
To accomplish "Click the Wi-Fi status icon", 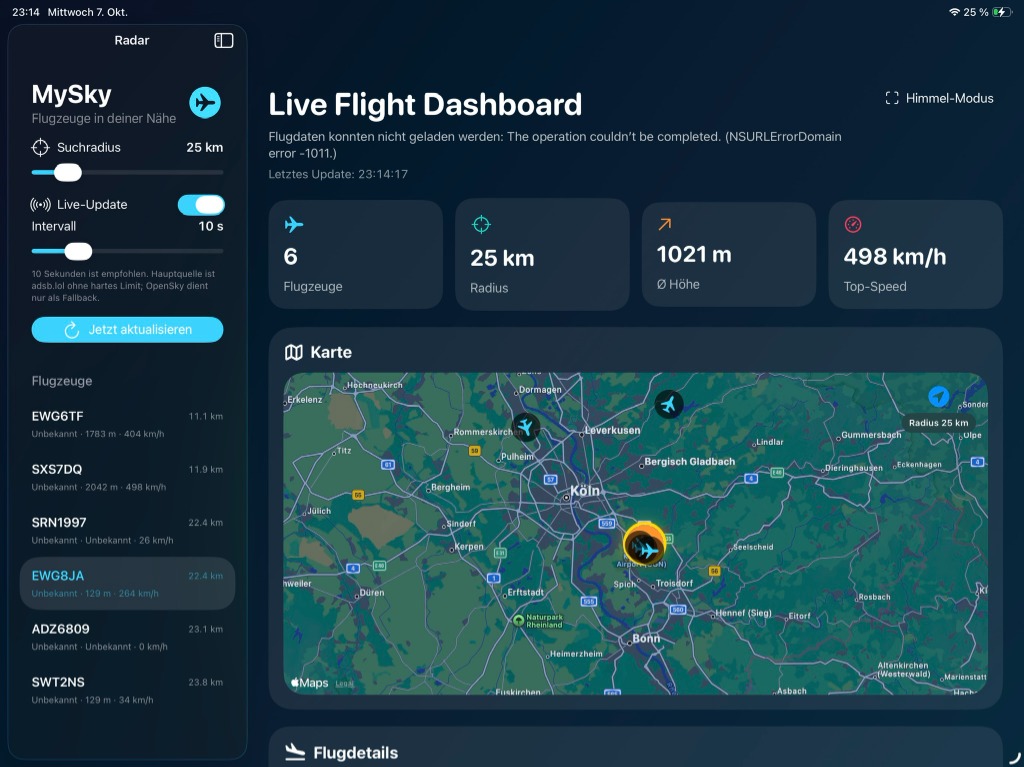I will [x=954, y=12].
